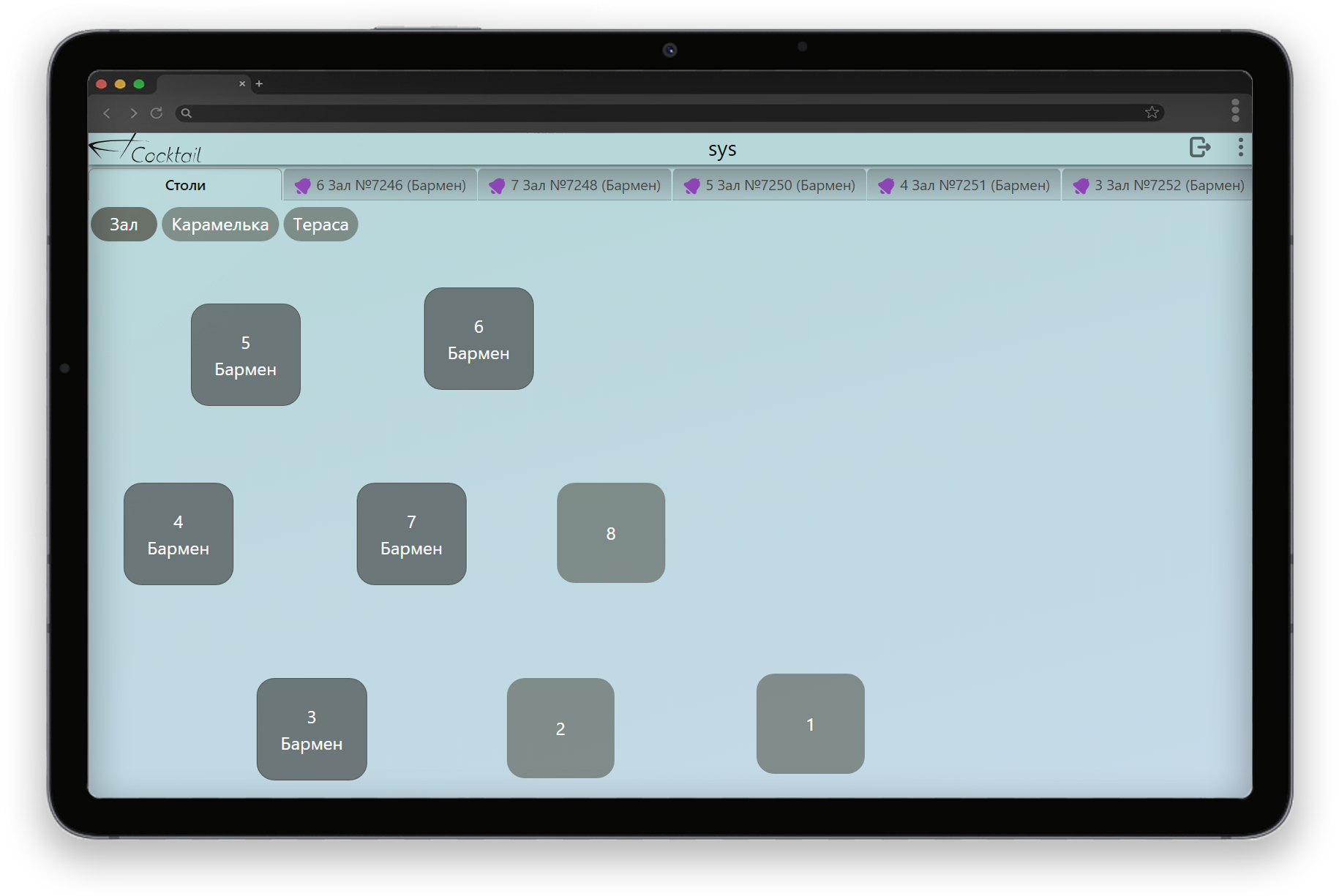Switch to the Столи tab
The height and width of the screenshot is (896, 1339).
click(185, 186)
